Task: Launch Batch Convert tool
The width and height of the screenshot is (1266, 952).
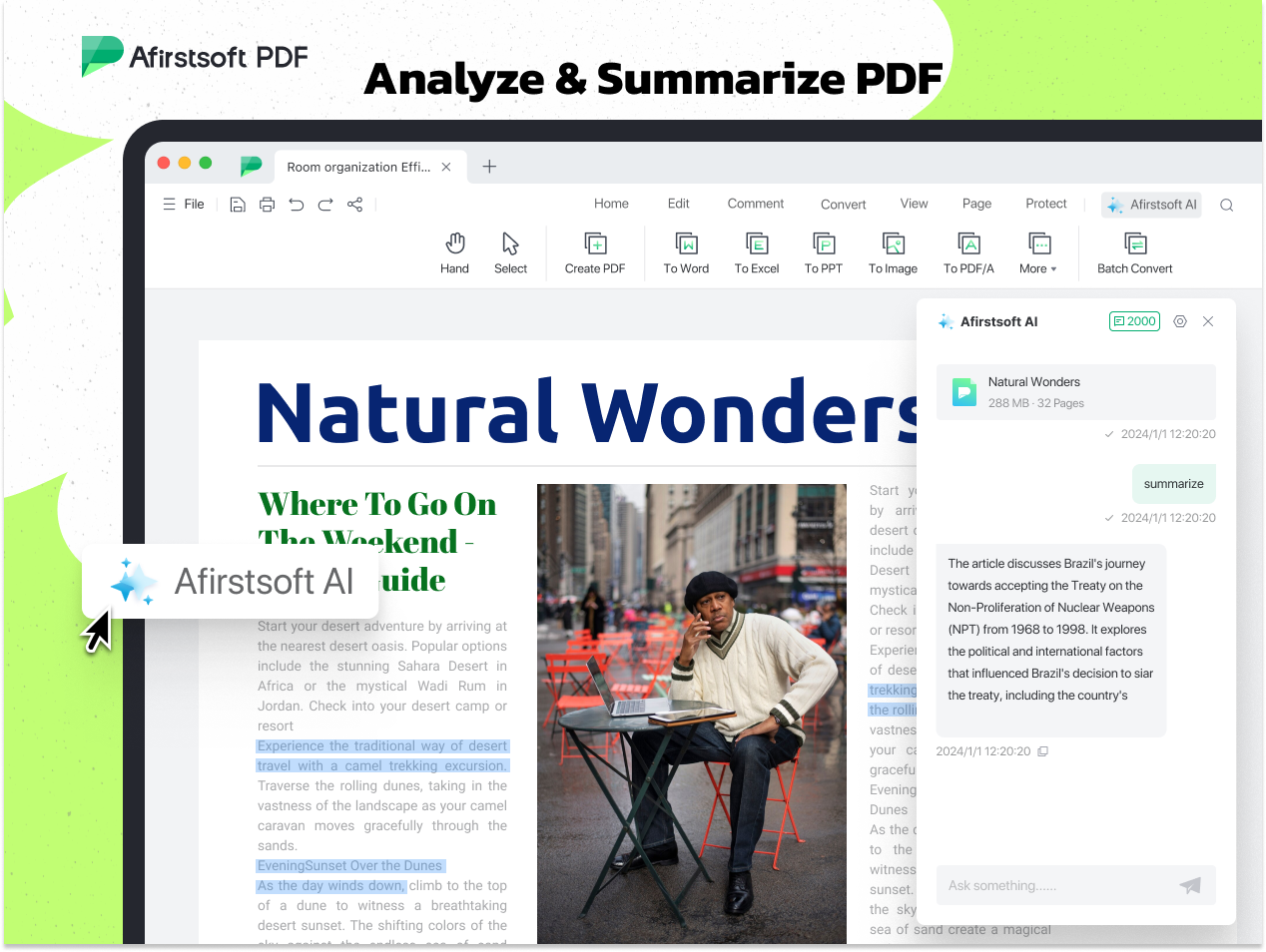Action: coord(1135,253)
